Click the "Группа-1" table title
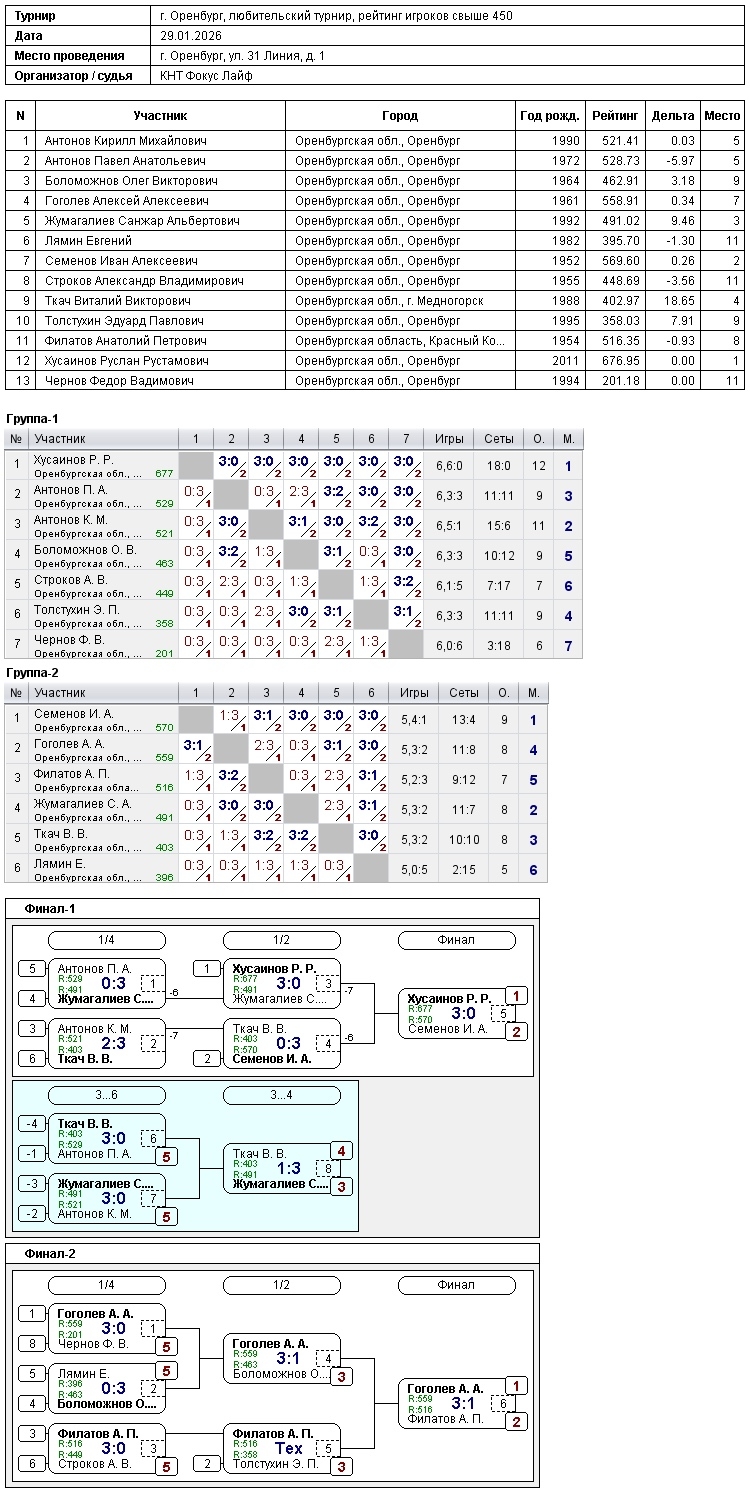 [x=31, y=418]
